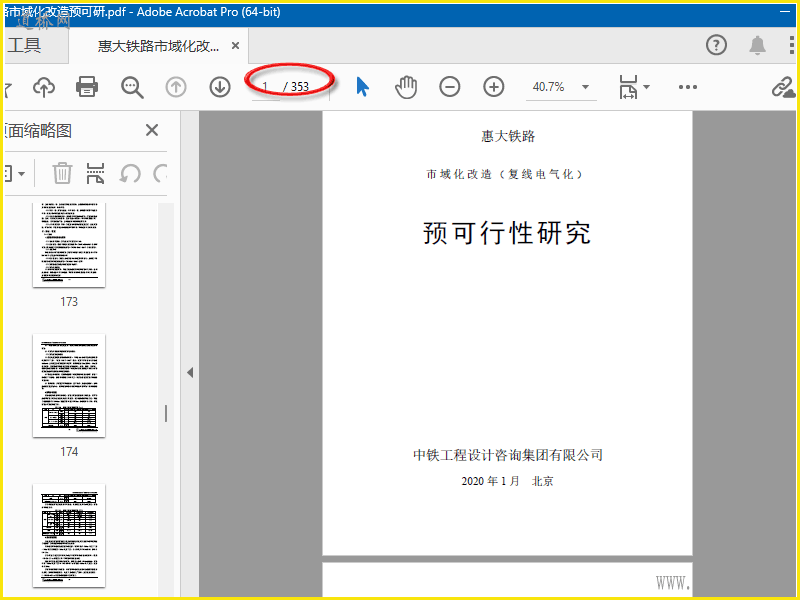Click the total pages text 353
This screenshot has width=800, height=600.
pos(299,87)
